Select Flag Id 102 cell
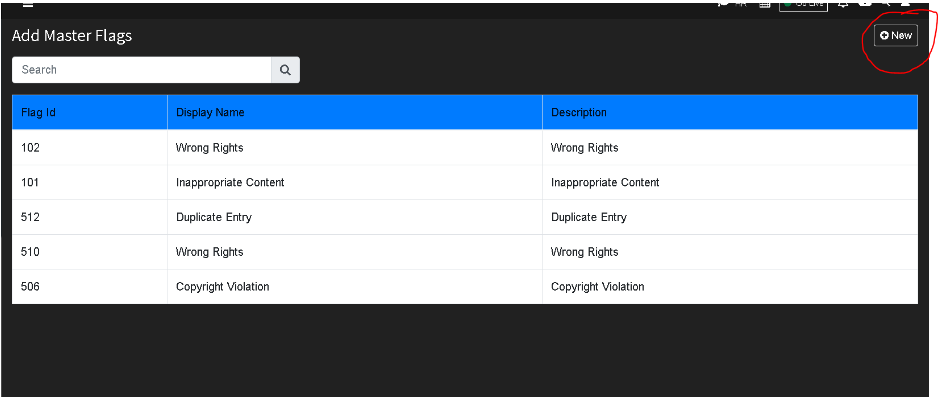Screen dimensions: 939x403 pos(90,147)
